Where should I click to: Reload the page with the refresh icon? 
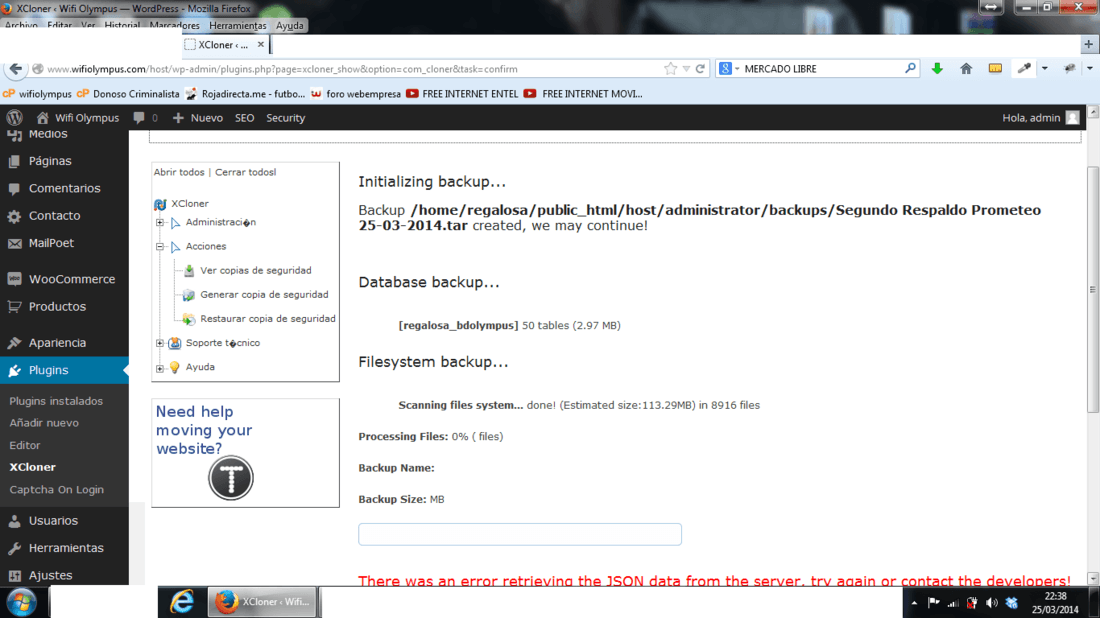pyautogui.click(x=700, y=69)
